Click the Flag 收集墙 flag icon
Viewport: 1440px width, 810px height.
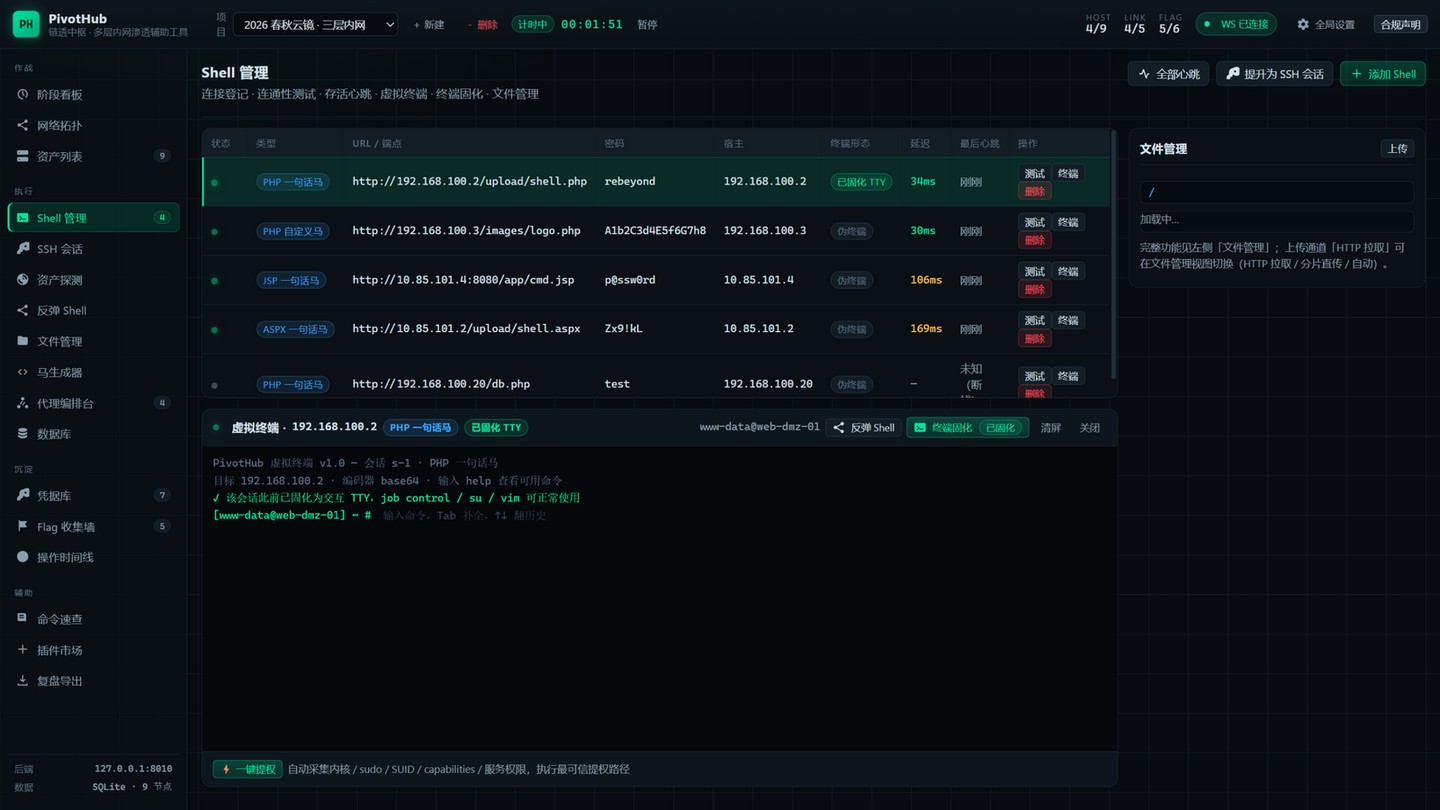(x=23, y=527)
